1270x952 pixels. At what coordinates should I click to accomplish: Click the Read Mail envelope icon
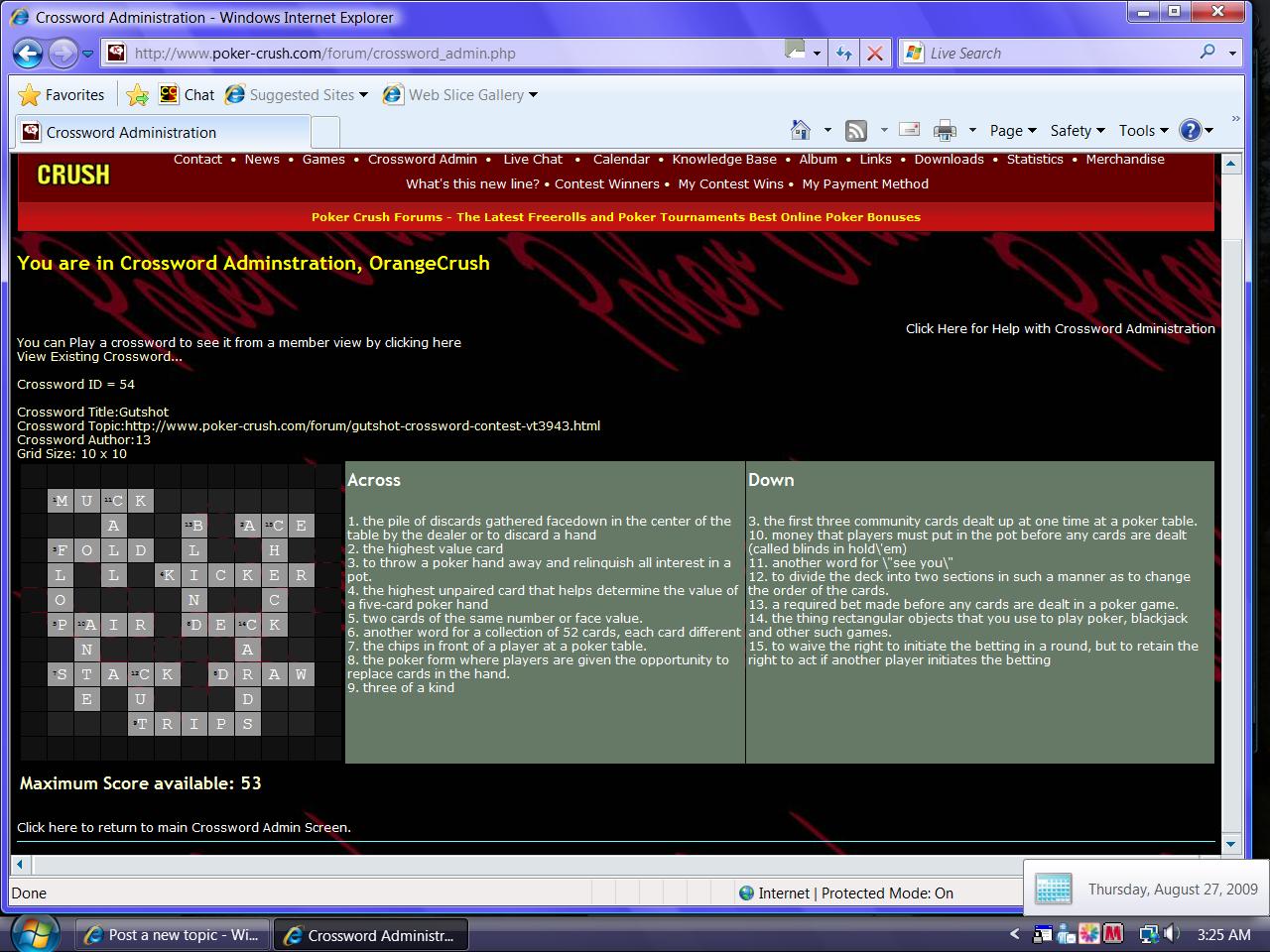909,129
